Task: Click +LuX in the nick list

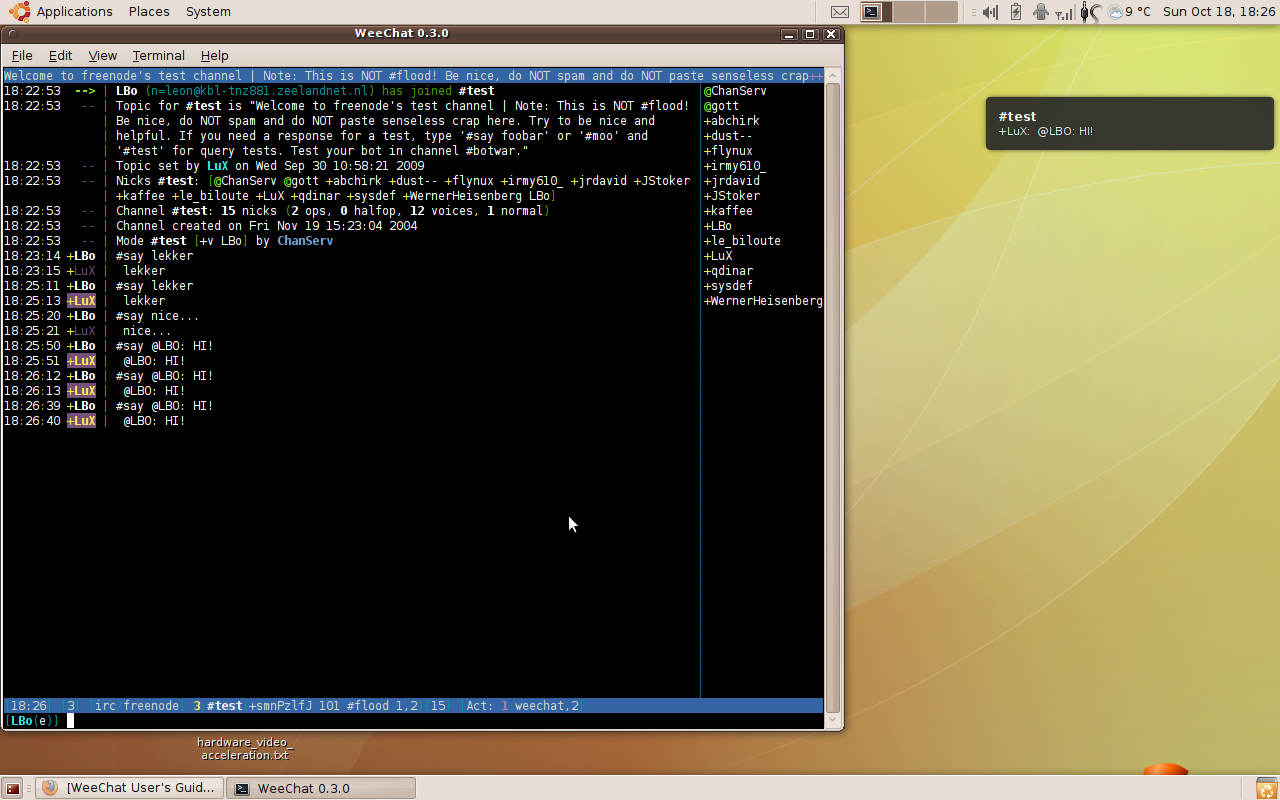Action: click(718, 256)
